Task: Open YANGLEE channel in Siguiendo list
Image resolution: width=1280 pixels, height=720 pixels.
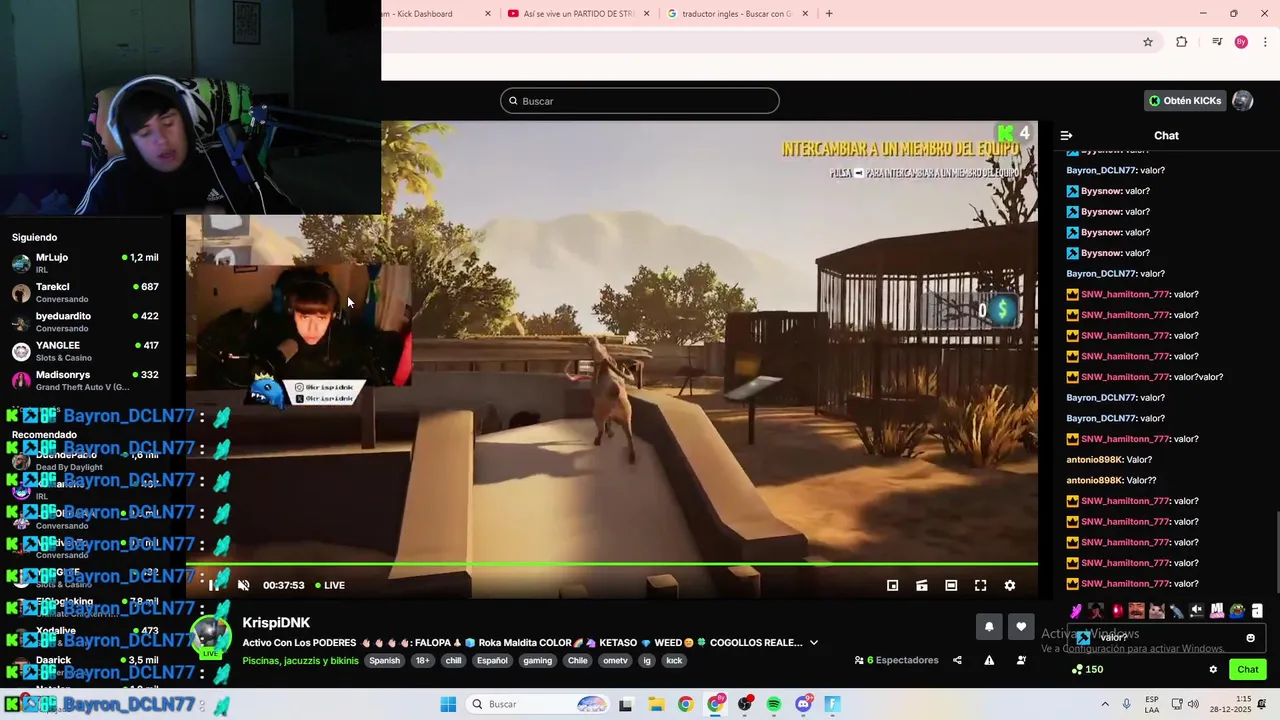Action: point(85,351)
